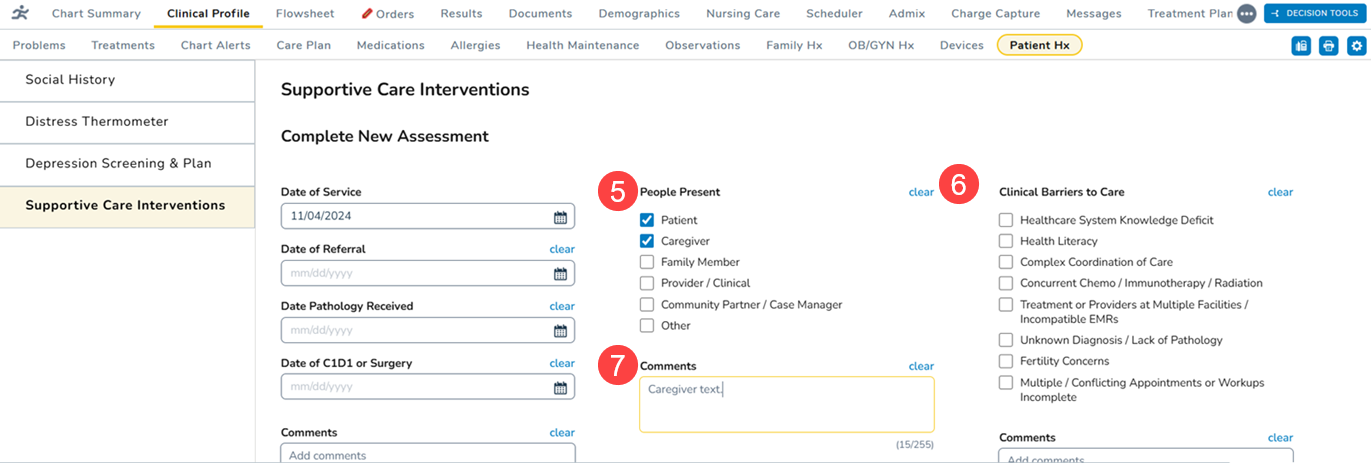Image resolution: width=1371 pixels, height=463 pixels.
Task: Uncheck the Caregiver checkbox
Action: (x=647, y=241)
